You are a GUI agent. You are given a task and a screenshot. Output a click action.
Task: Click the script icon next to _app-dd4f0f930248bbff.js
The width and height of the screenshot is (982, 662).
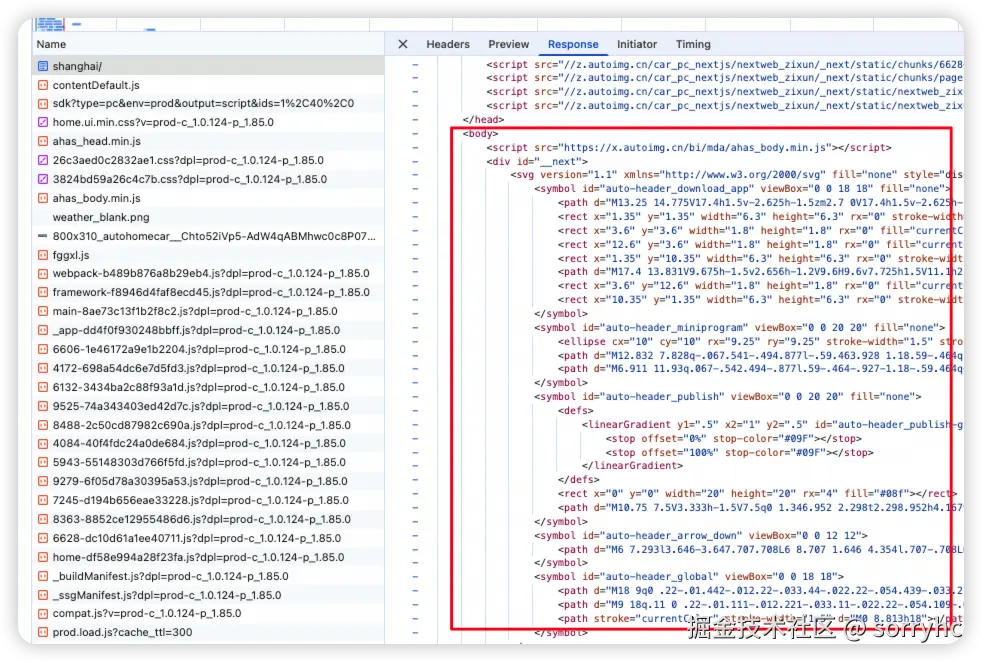[x=43, y=330]
